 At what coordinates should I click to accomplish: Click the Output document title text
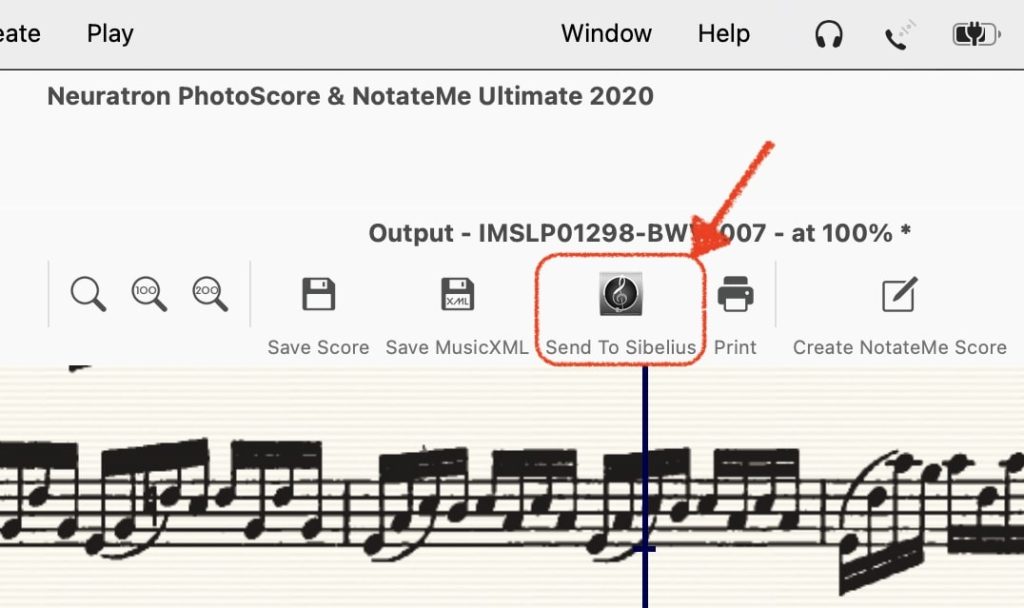coord(639,233)
